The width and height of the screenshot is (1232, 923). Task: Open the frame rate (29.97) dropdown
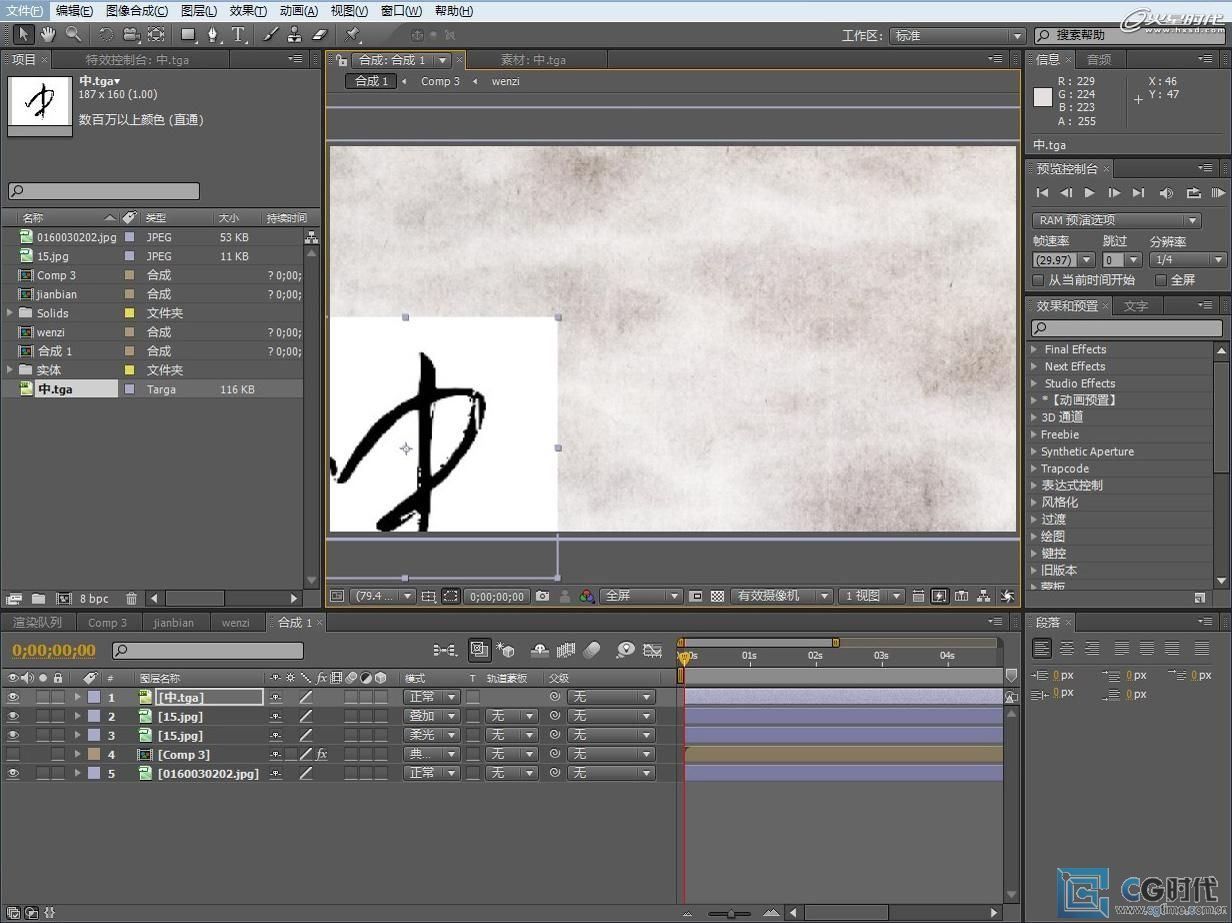tap(1063, 260)
